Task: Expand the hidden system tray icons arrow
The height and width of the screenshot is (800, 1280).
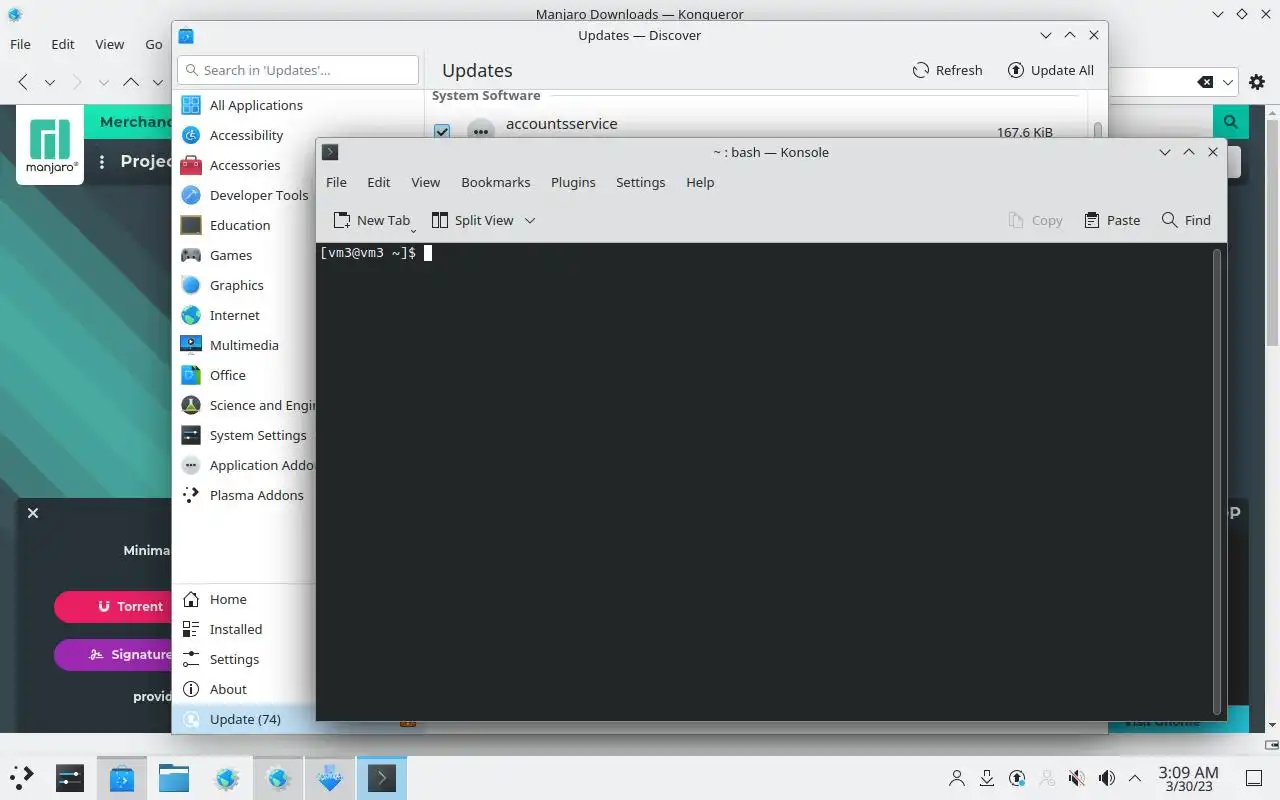Action: coord(1135,778)
